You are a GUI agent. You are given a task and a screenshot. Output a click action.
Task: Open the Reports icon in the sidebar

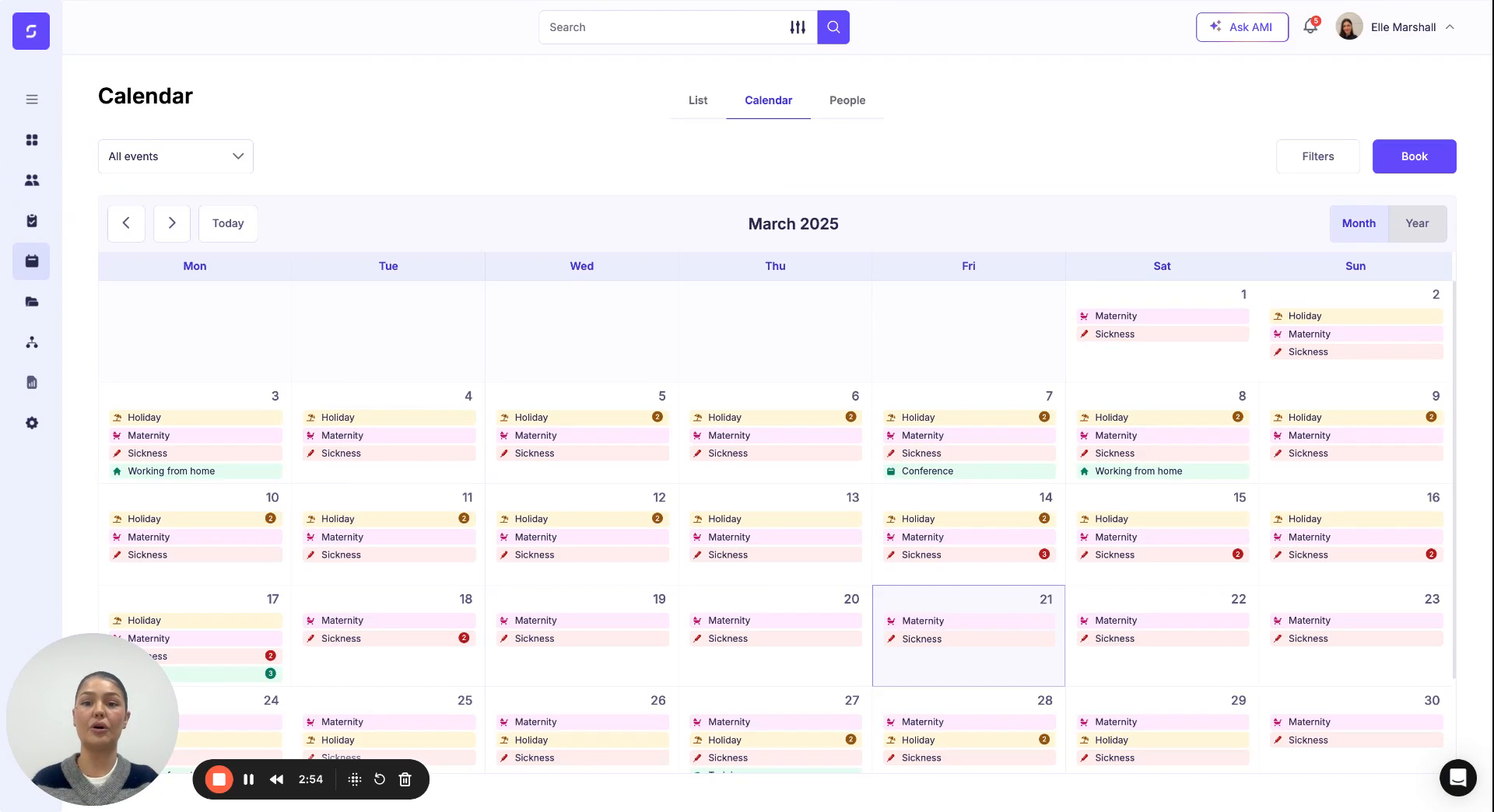click(31, 382)
